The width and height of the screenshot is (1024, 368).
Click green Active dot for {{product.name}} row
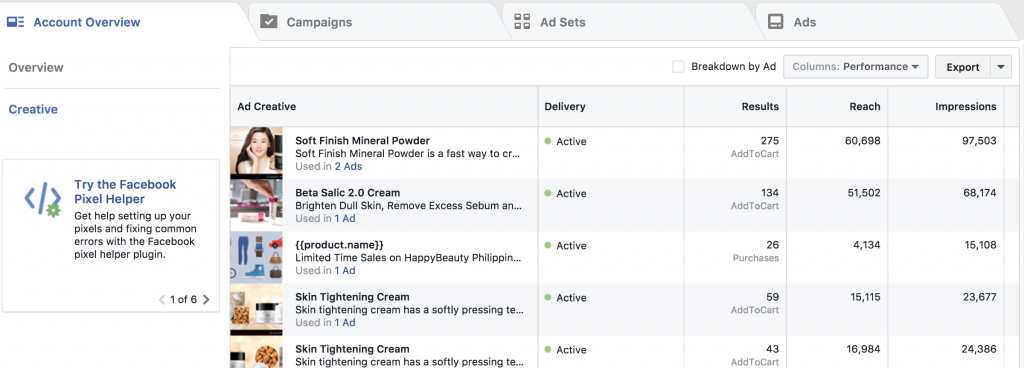(548, 245)
